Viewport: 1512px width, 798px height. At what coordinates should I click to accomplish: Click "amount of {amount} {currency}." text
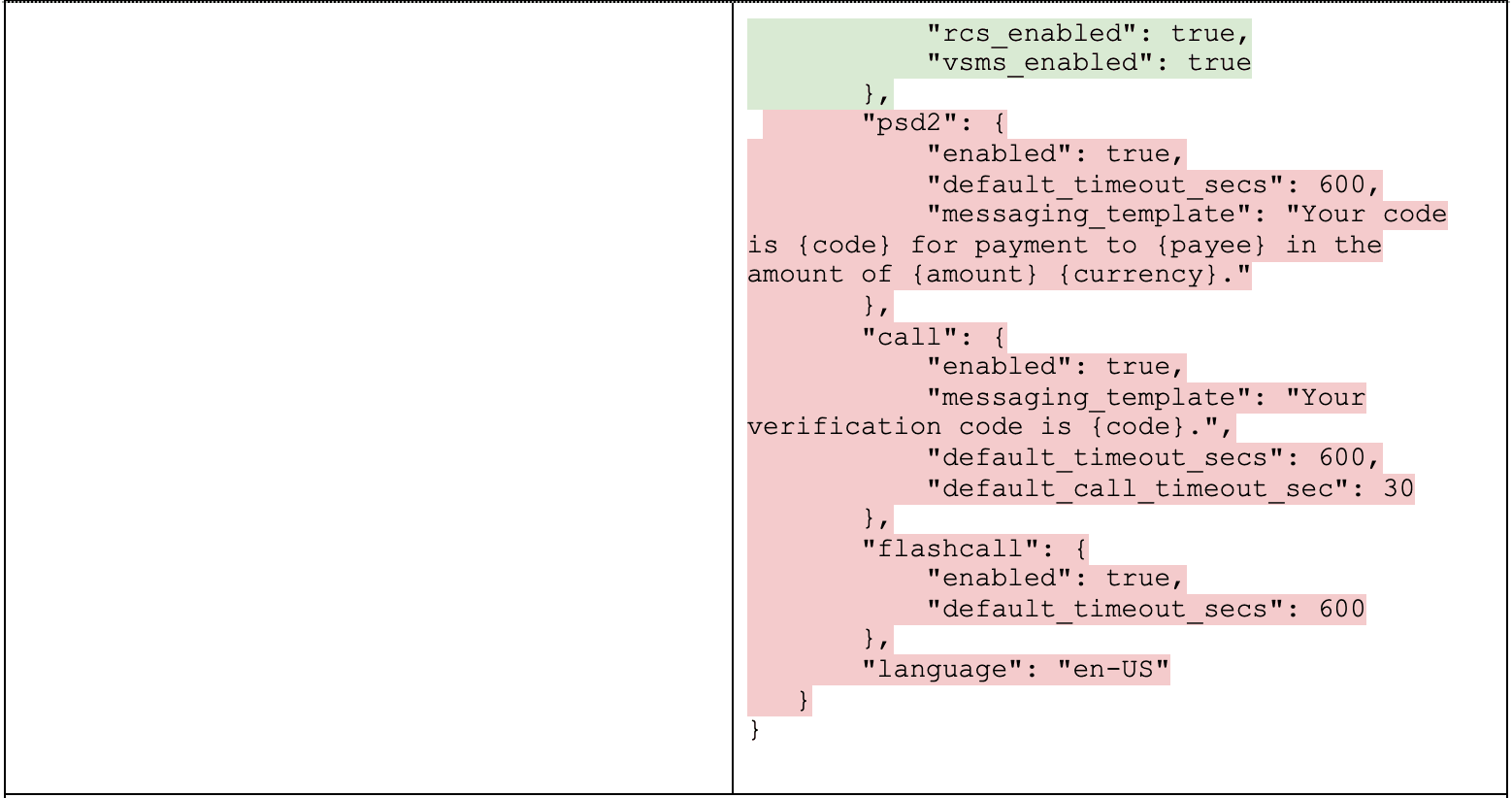tap(999, 275)
